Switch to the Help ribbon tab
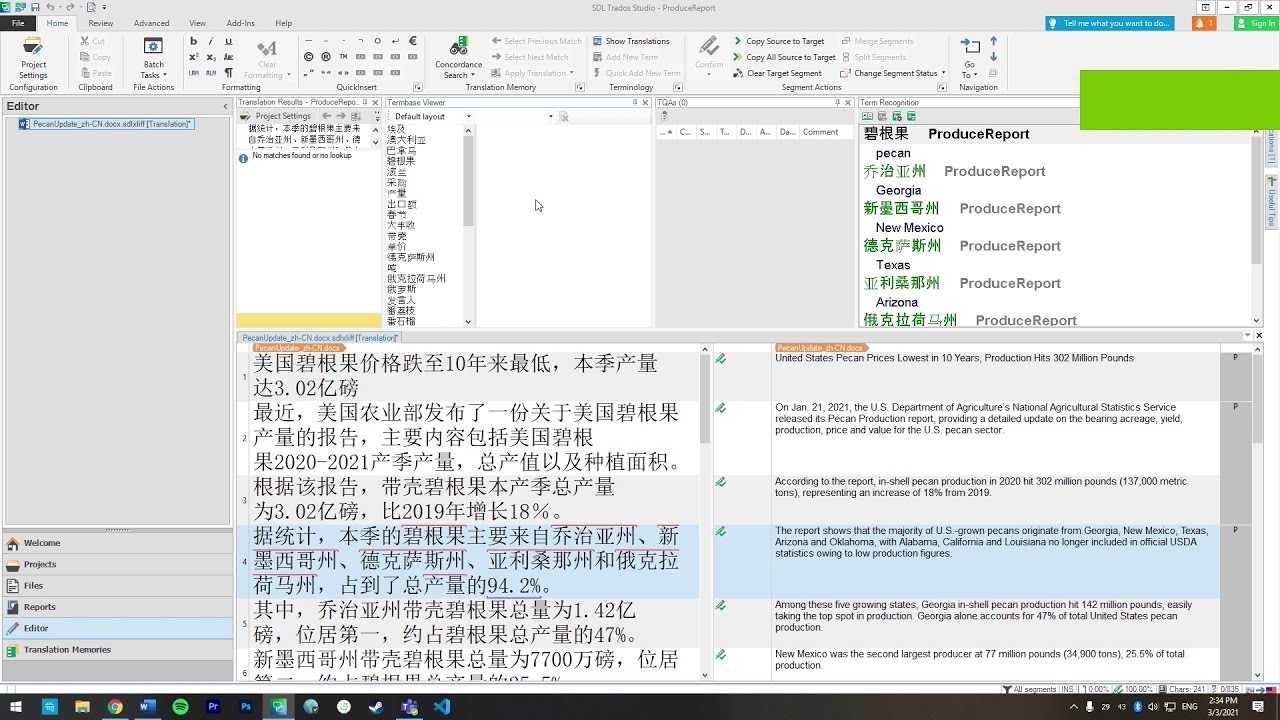 coord(284,23)
